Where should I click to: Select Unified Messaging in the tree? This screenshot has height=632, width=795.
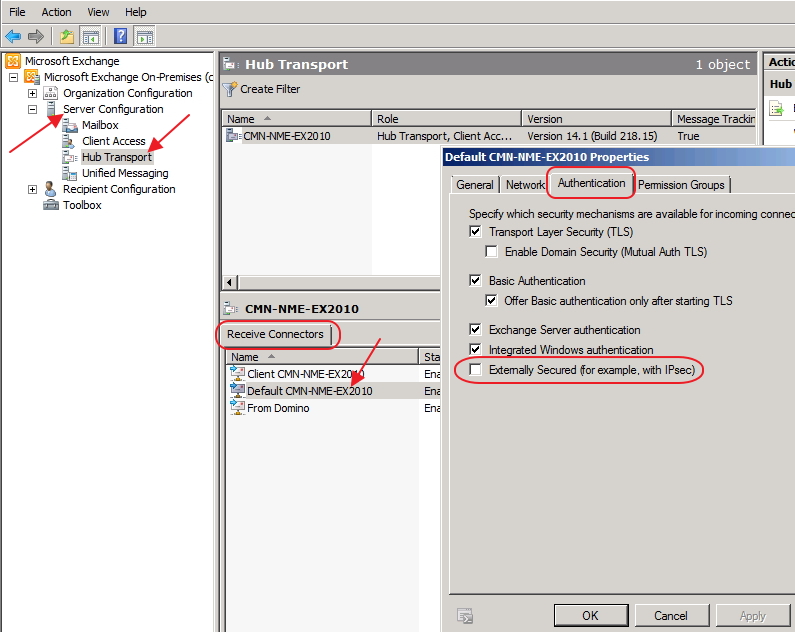[x=125, y=173]
